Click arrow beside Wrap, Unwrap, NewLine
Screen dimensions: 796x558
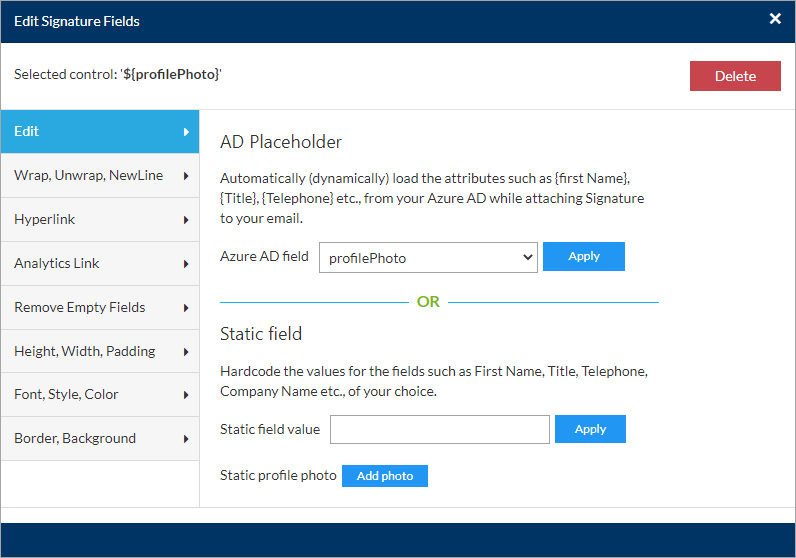pyautogui.click(x=186, y=176)
